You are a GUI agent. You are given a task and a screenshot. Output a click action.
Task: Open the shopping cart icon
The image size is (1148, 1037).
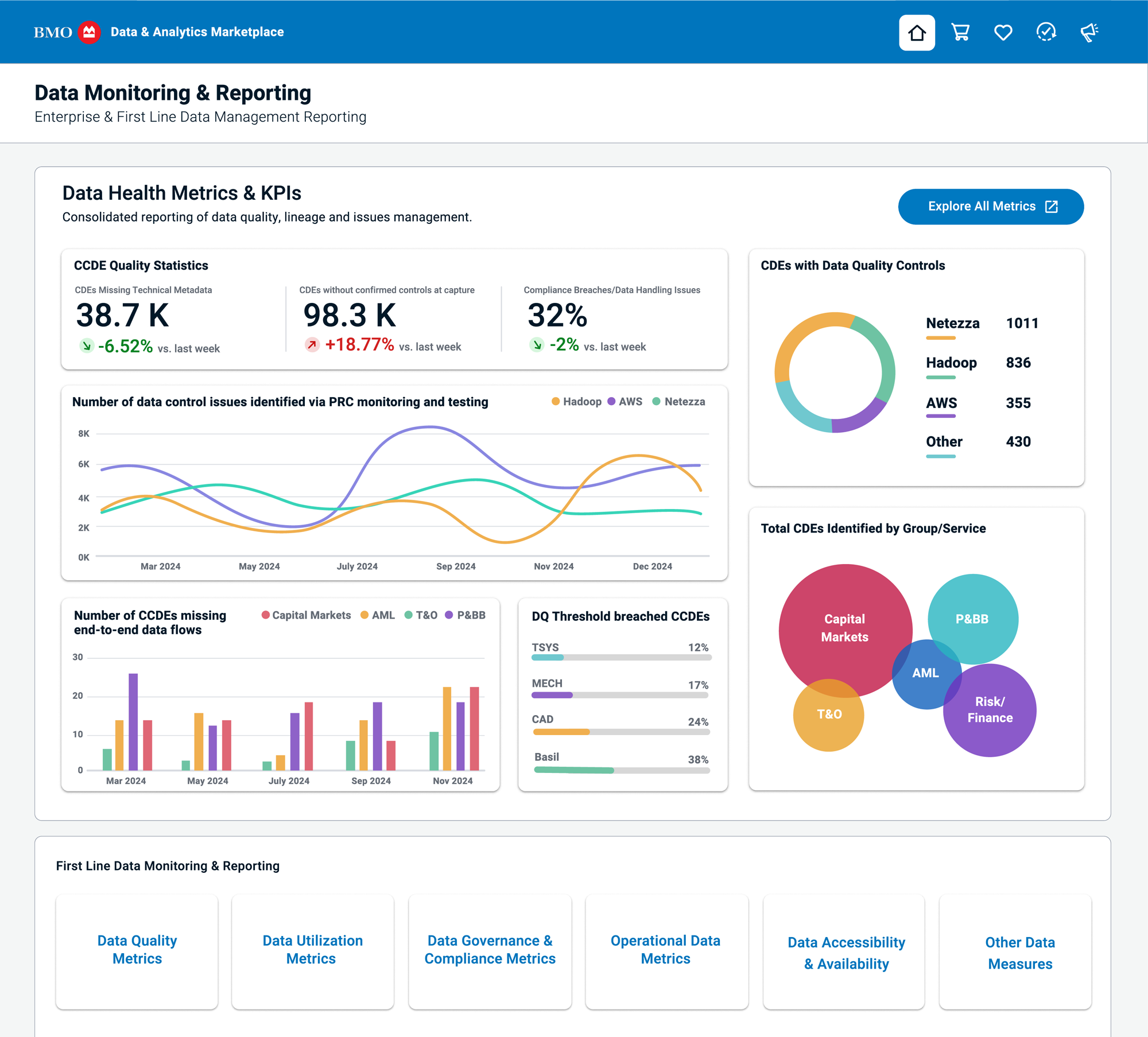(960, 33)
